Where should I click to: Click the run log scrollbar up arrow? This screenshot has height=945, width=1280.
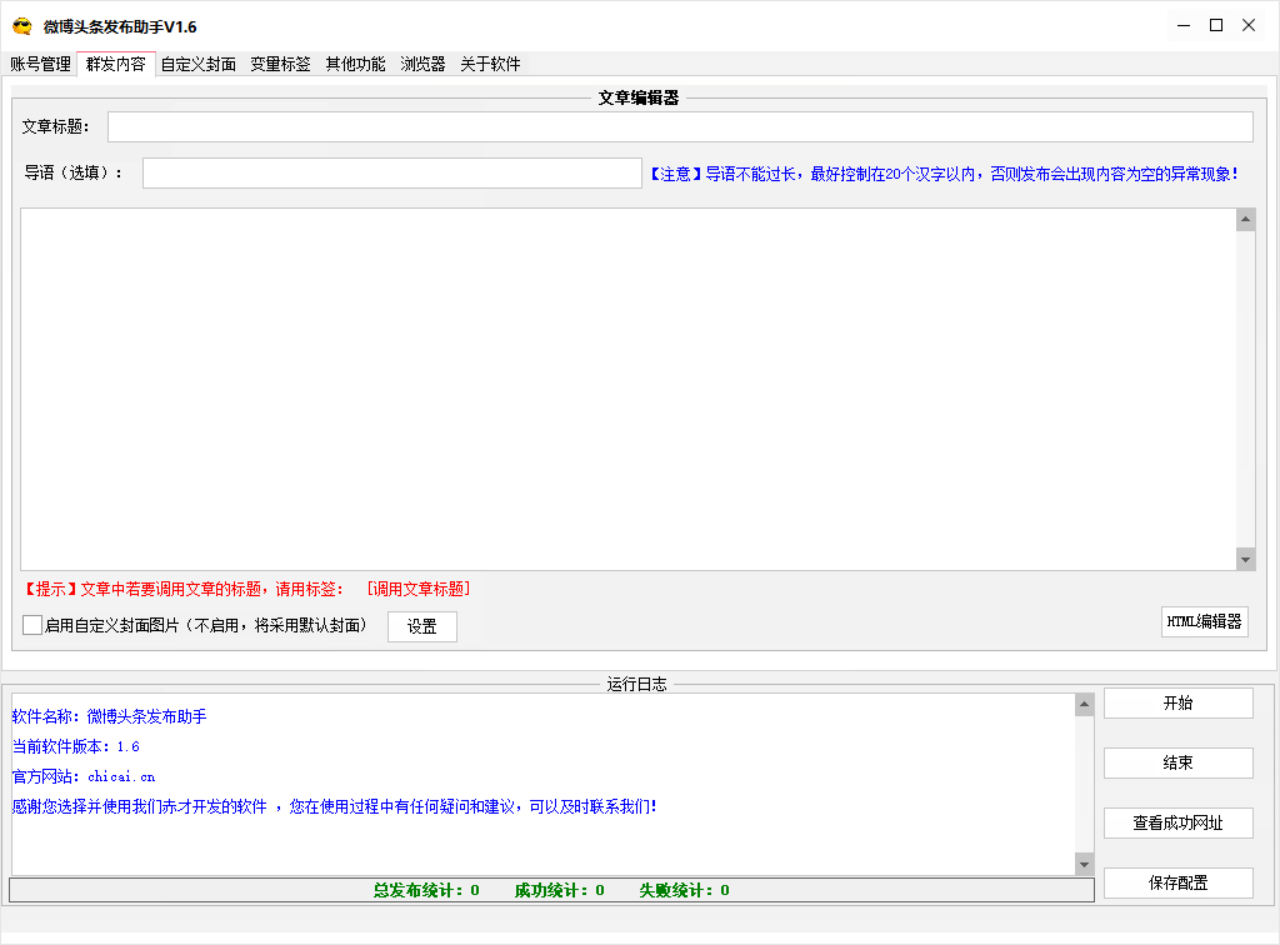(1085, 705)
